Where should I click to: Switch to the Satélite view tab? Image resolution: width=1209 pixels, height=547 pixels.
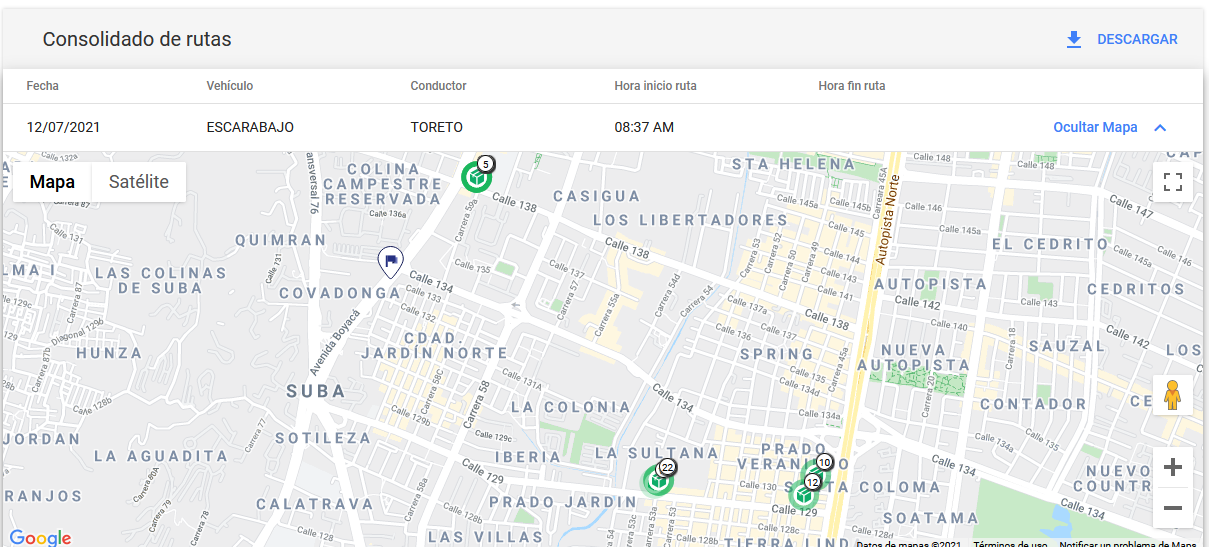click(x=139, y=182)
